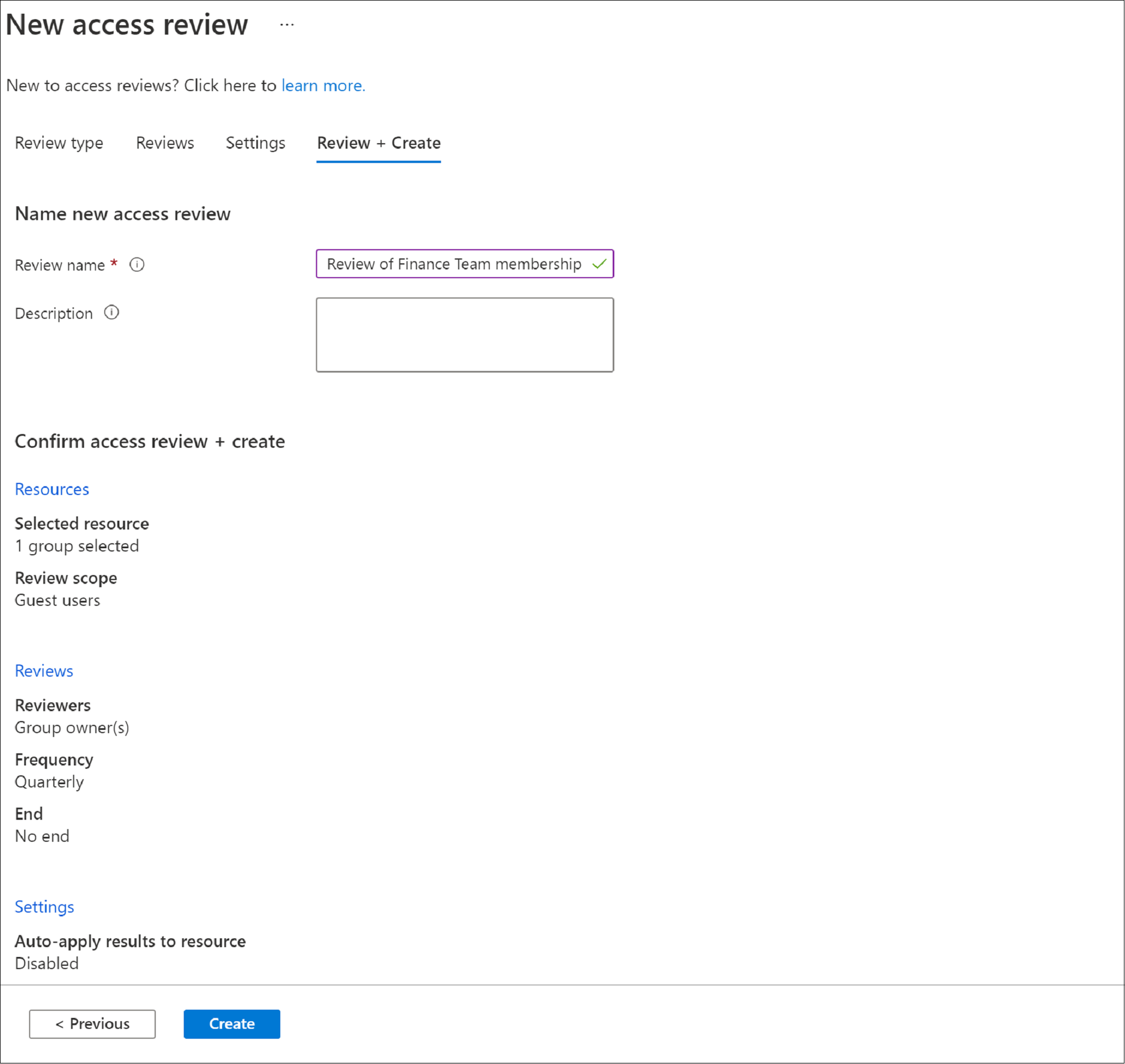
Task: Click the Create button
Action: point(232,1022)
